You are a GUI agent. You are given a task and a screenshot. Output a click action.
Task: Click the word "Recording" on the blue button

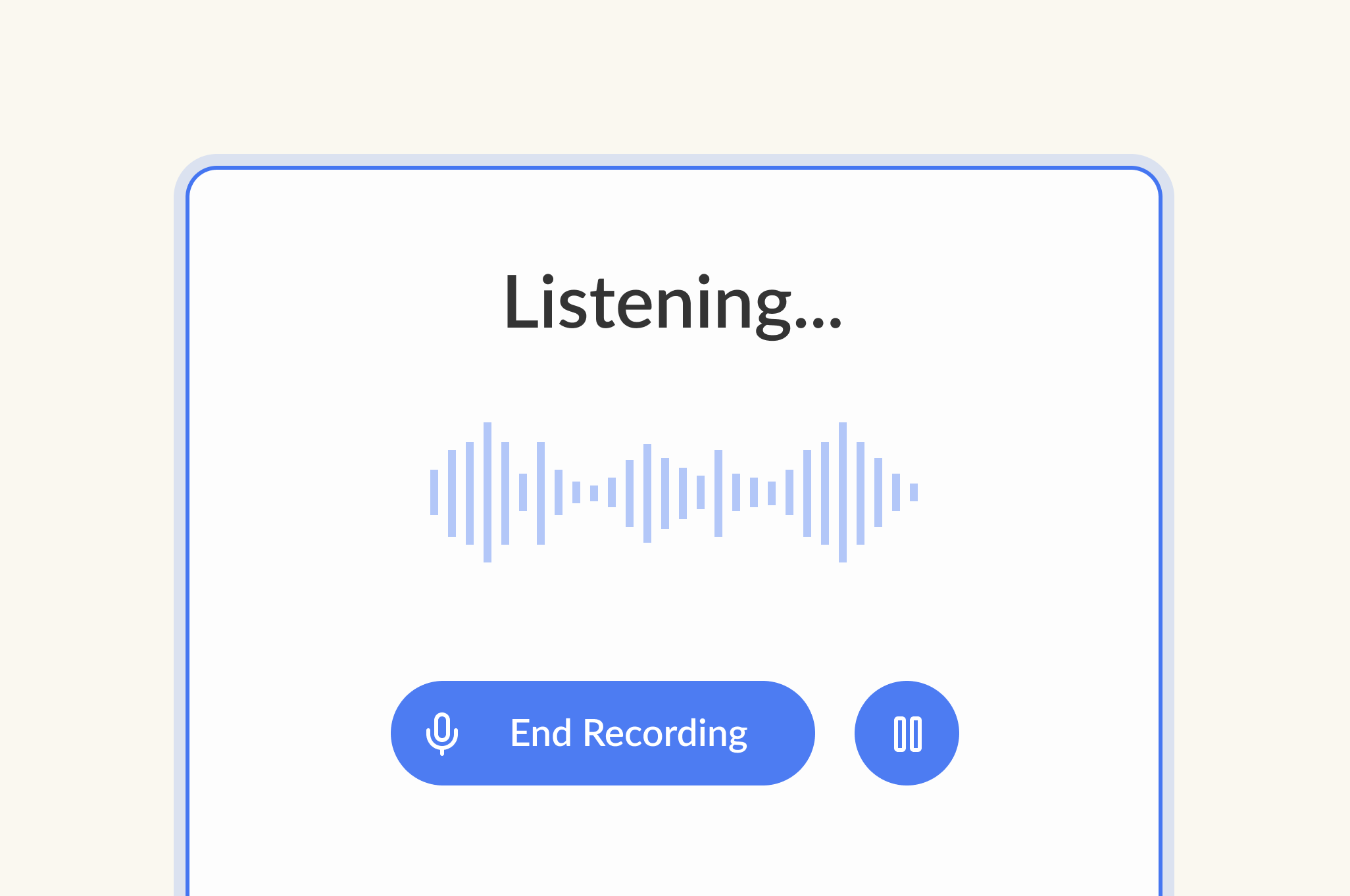[x=665, y=734]
